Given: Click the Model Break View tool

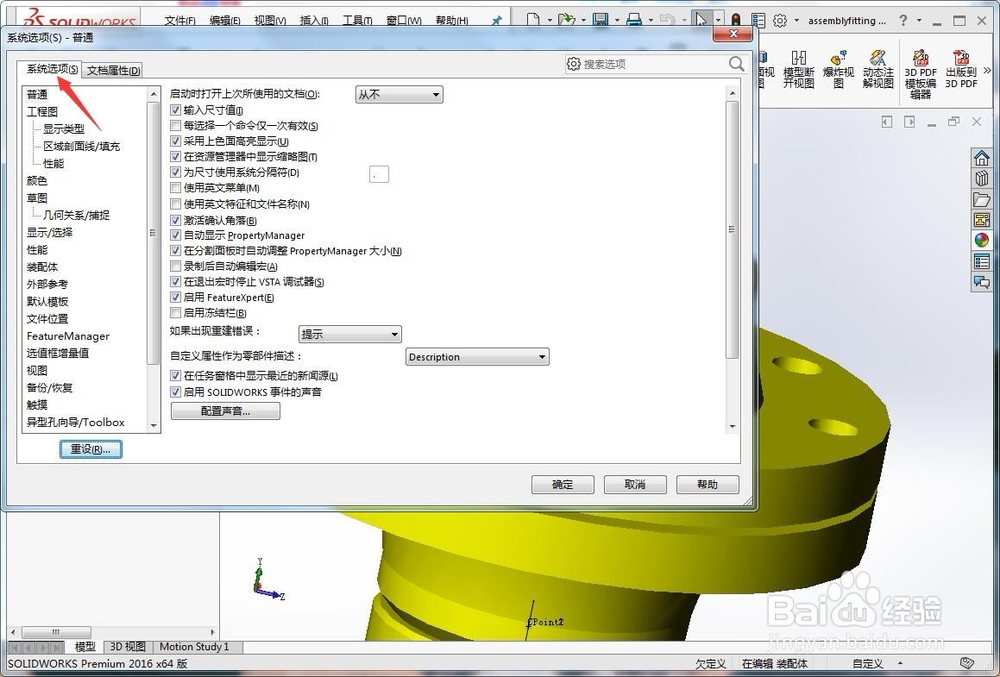Looking at the screenshot, I should (798, 69).
